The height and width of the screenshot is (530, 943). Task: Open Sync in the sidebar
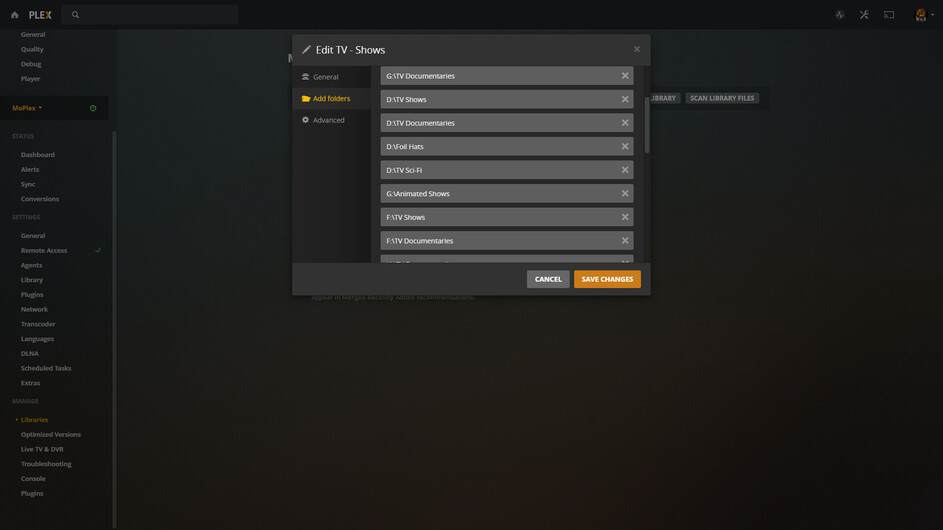click(x=28, y=184)
